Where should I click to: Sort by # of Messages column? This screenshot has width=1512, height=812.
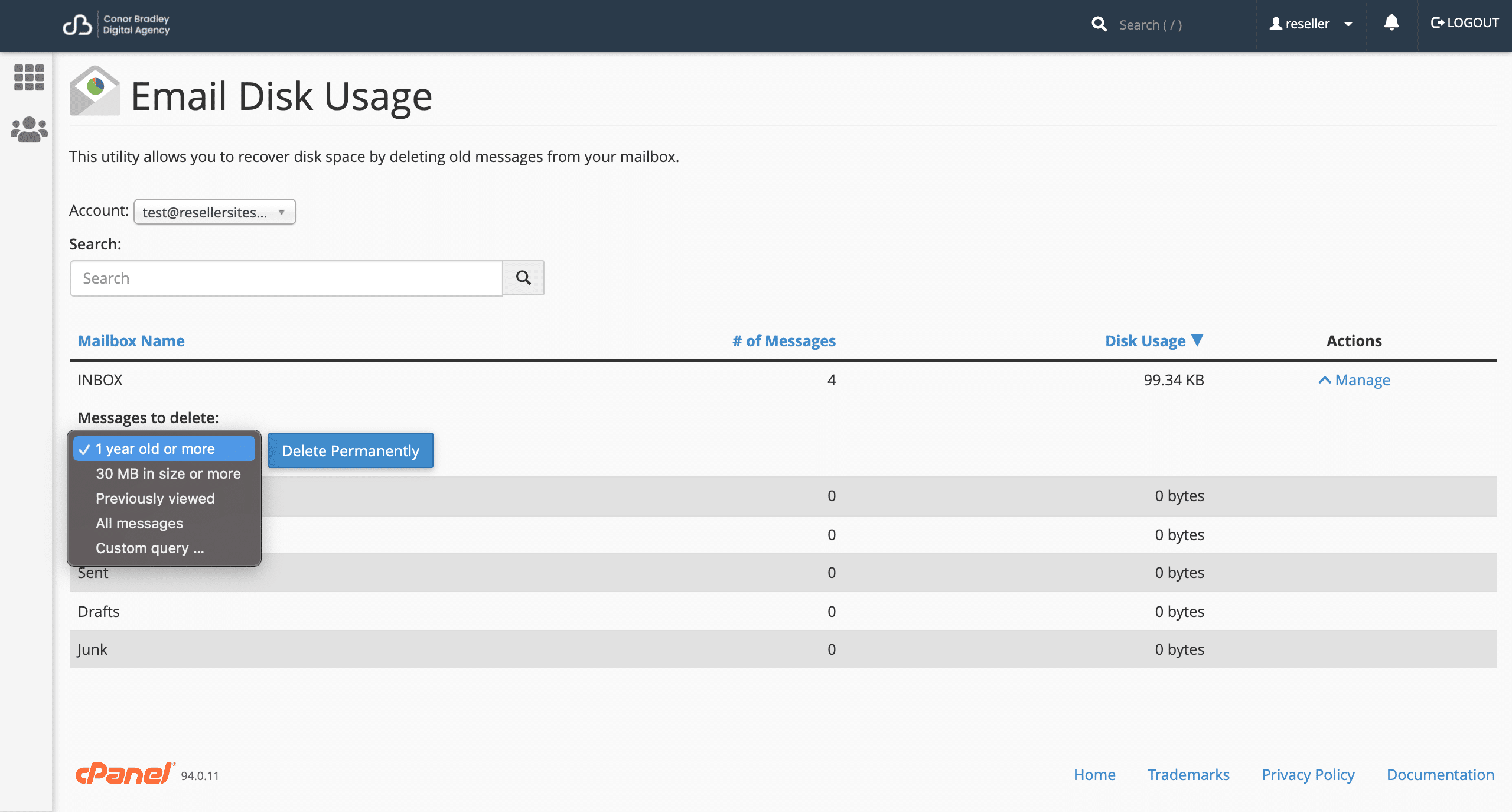coord(784,341)
